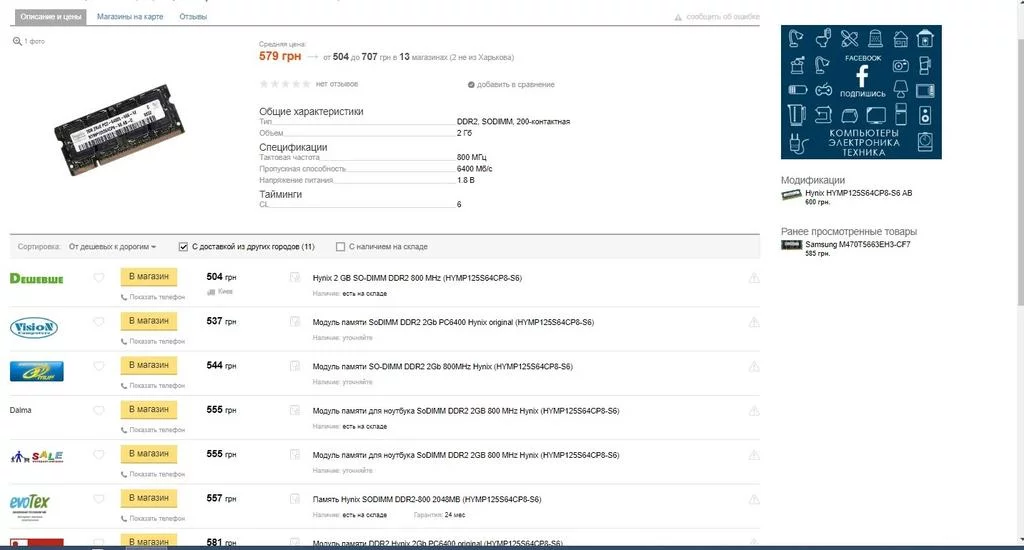Show phone for the SALE store offer
The height and width of the screenshot is (550, 1024).
coord(153,474)
